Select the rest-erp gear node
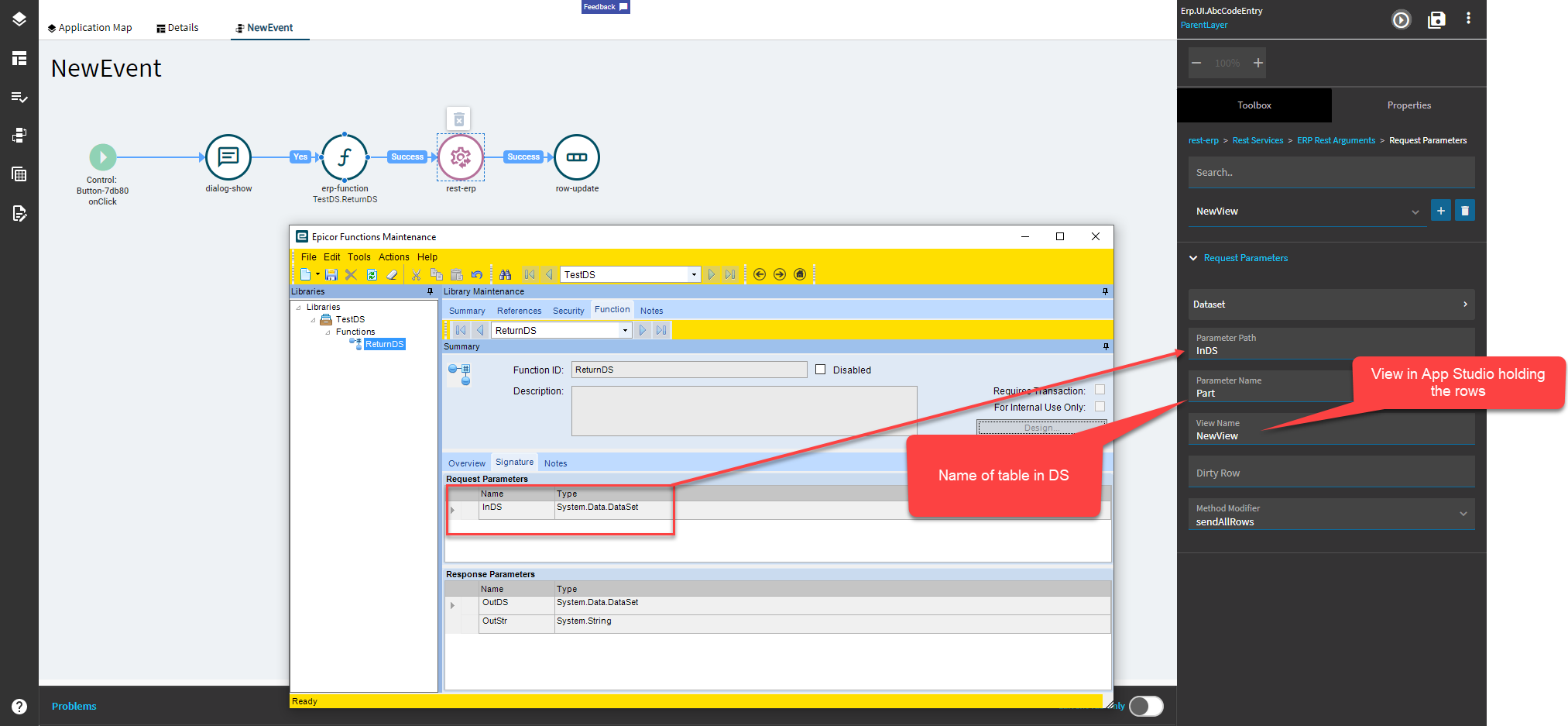Screen dimensions: 1568x726 tap(461, 157)
